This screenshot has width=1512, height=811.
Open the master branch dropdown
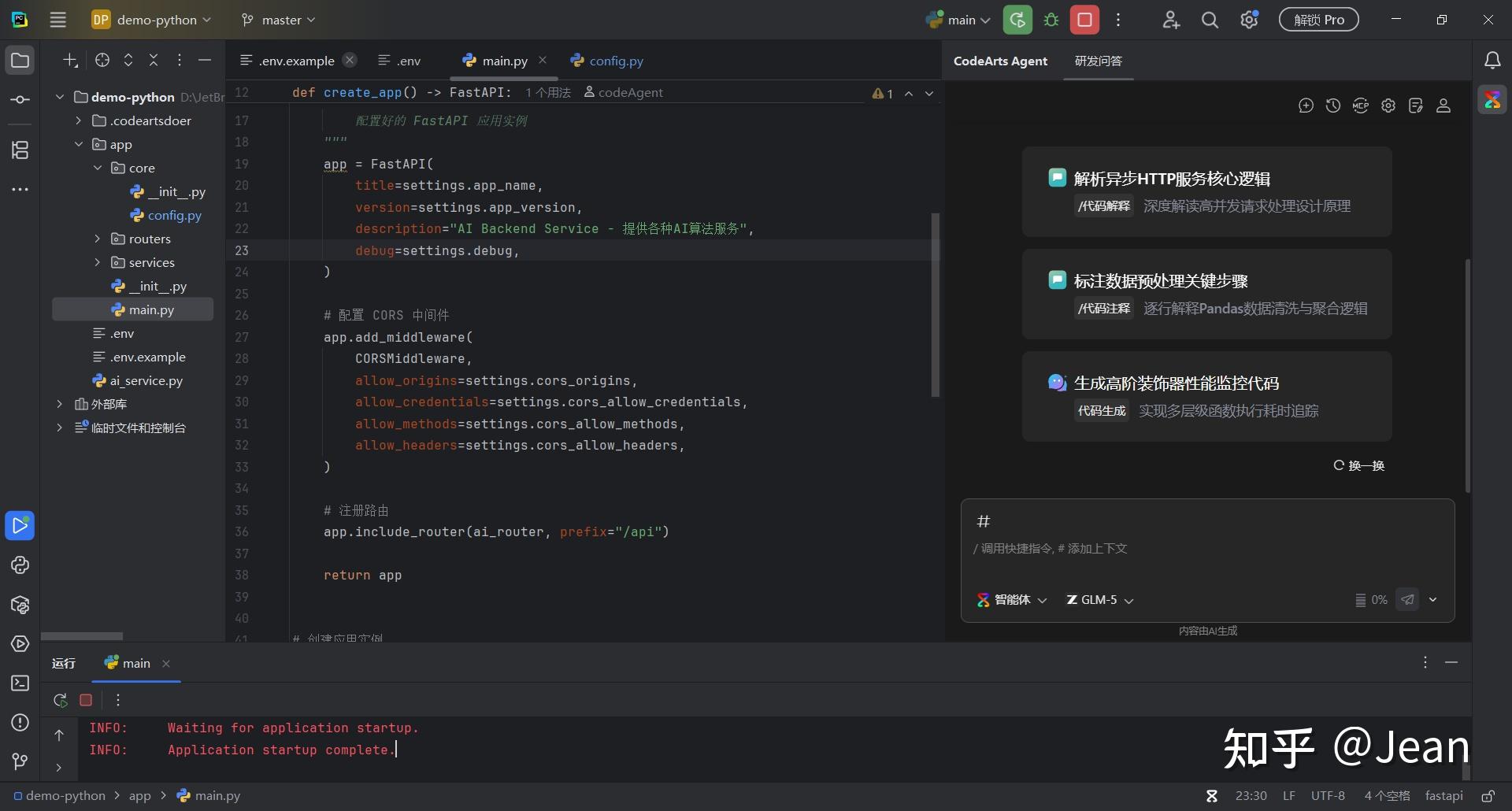(x=278, y=20)
